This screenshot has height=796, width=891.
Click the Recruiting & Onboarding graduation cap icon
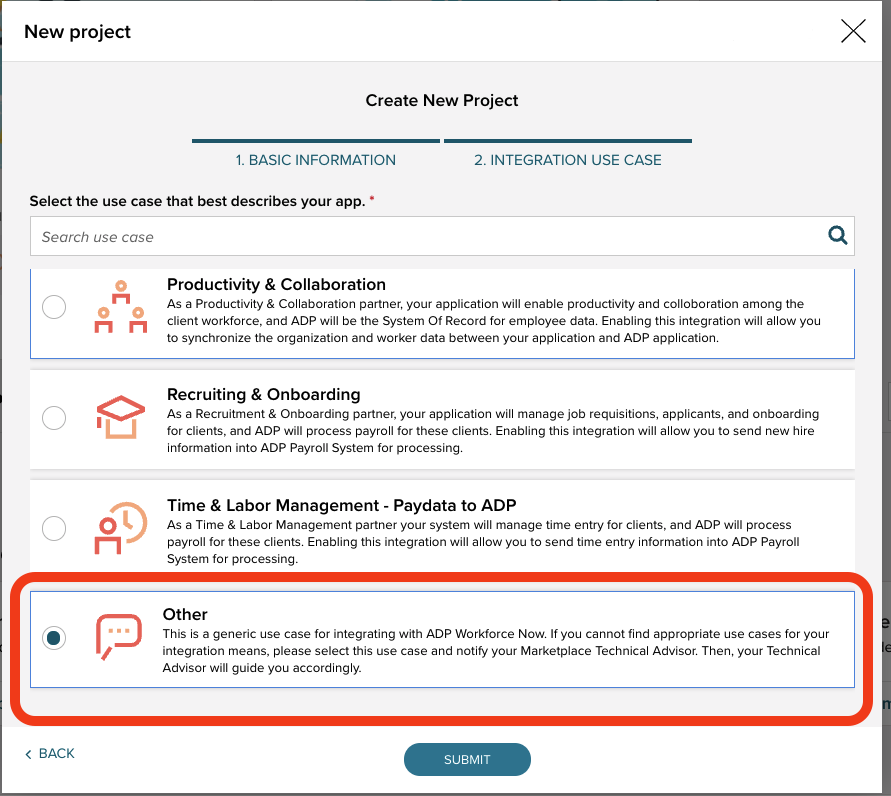tap(120, 417)
